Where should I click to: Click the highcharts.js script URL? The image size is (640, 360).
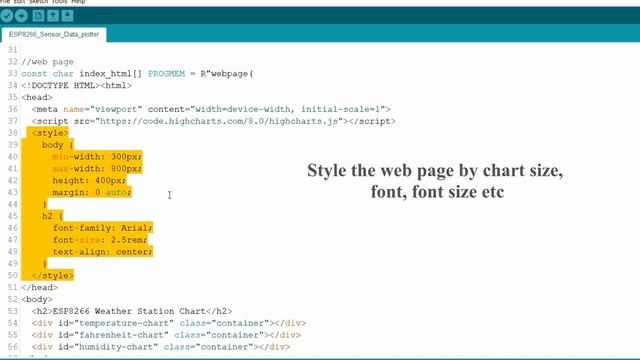[219, 121]
